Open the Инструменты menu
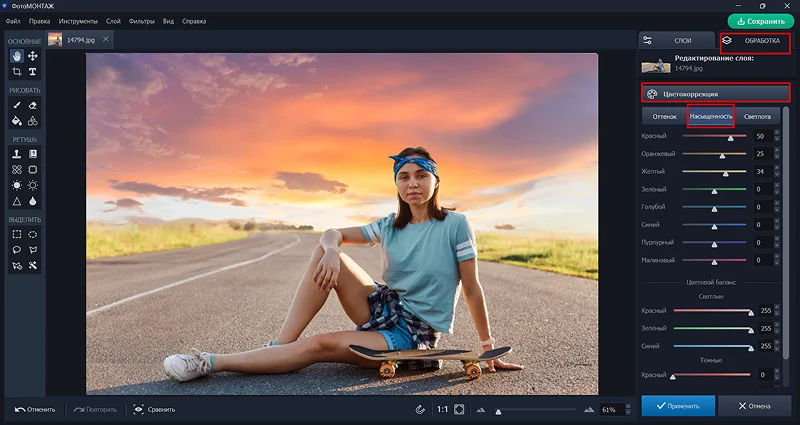Viewport: 800px width, 425px height. click(x=78, y=21)
